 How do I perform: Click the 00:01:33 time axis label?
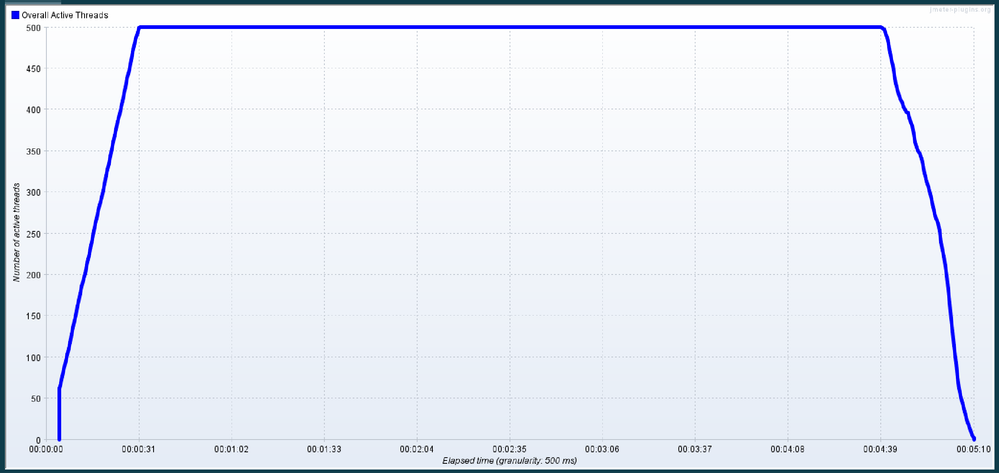(x=325, y=449)
